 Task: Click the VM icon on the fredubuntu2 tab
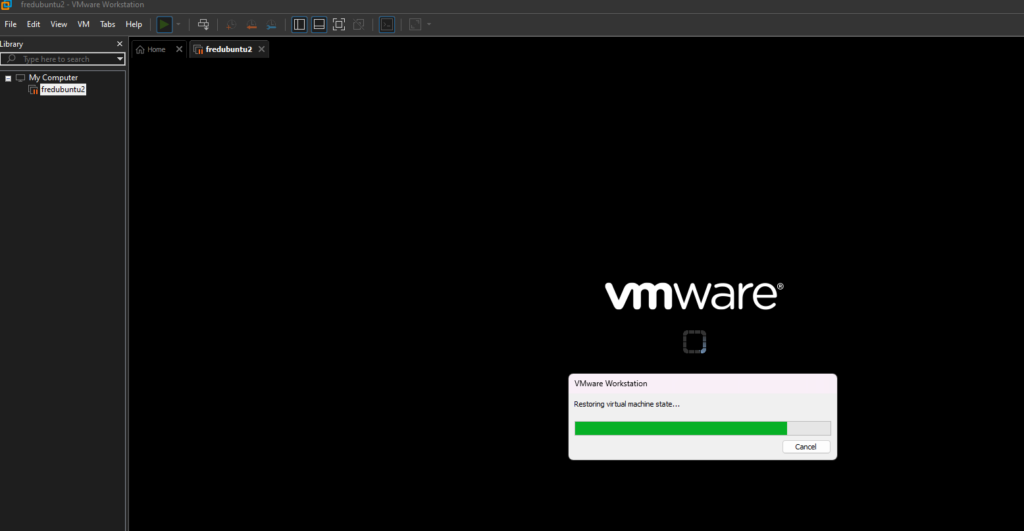point(198,50)
